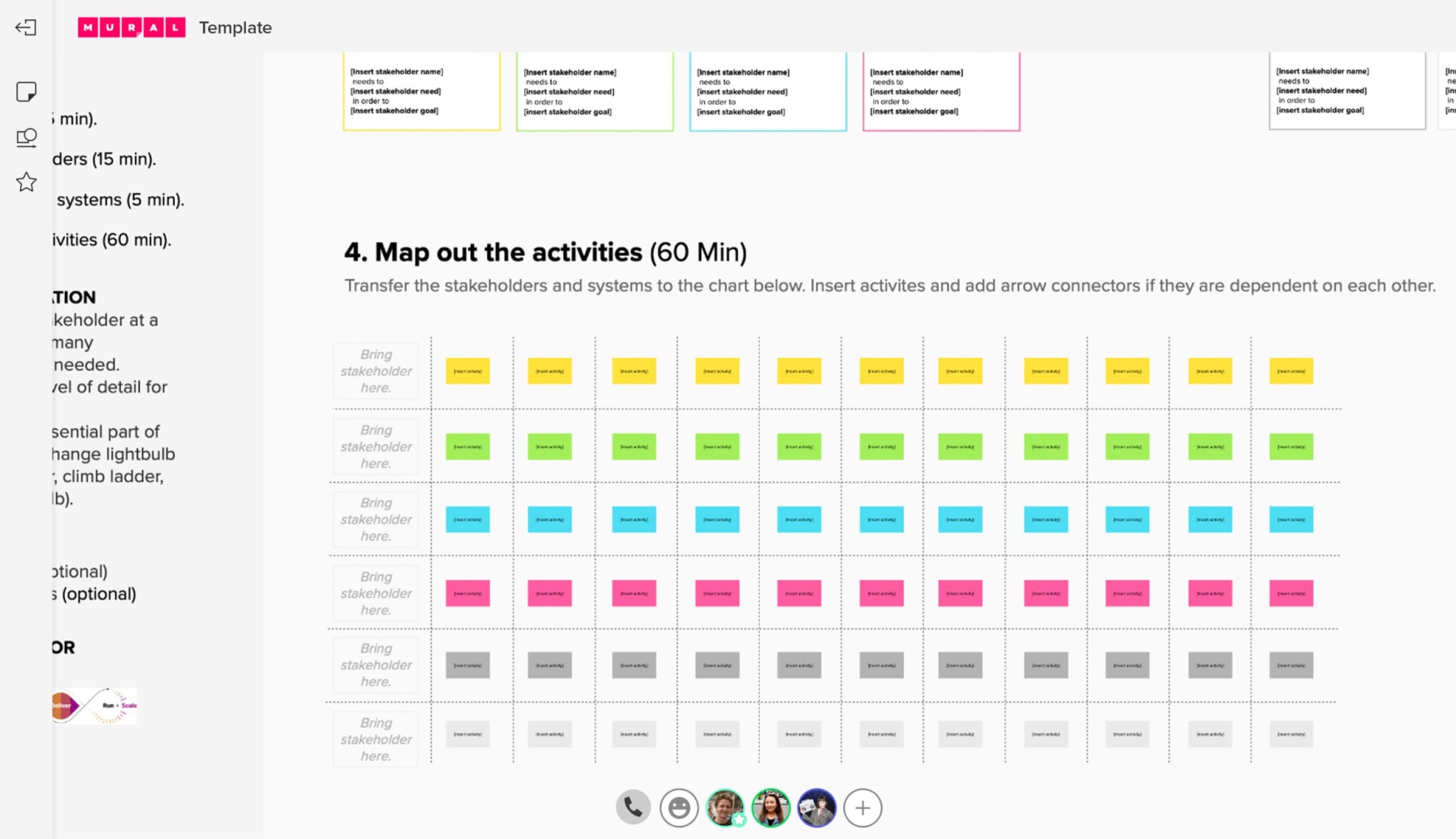Select a pink insert activity sticky note

468,593
